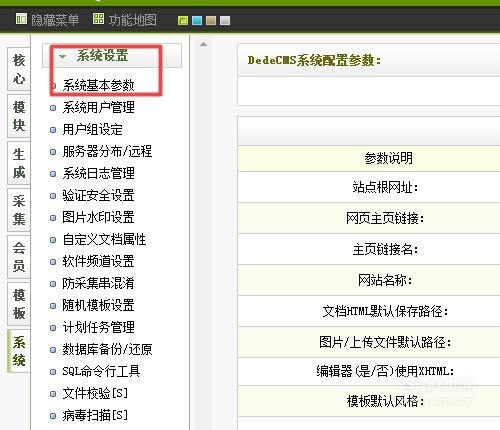Switch to the 采集 side tab
Image resolution: width=500 pixels, height=430 pixels.
tap(19, 210)
